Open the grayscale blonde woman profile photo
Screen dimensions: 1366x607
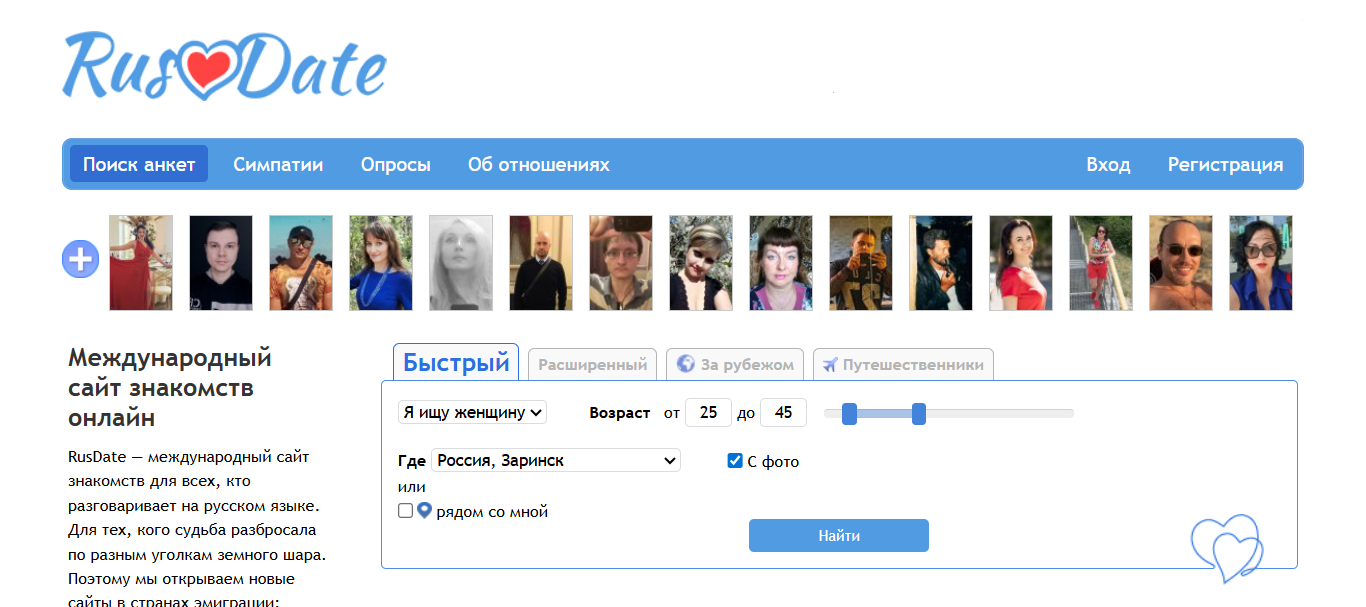pyautogui.click(x=461, y=263)
